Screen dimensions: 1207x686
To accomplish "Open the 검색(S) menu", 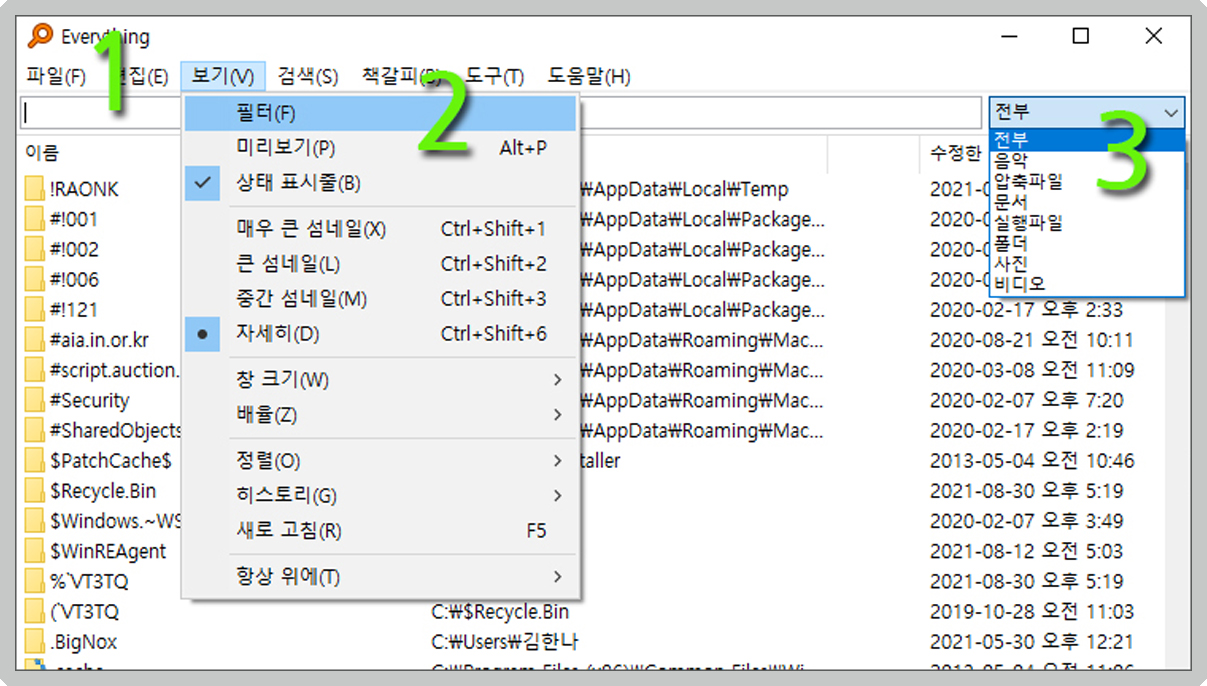I will pos(308,76).
